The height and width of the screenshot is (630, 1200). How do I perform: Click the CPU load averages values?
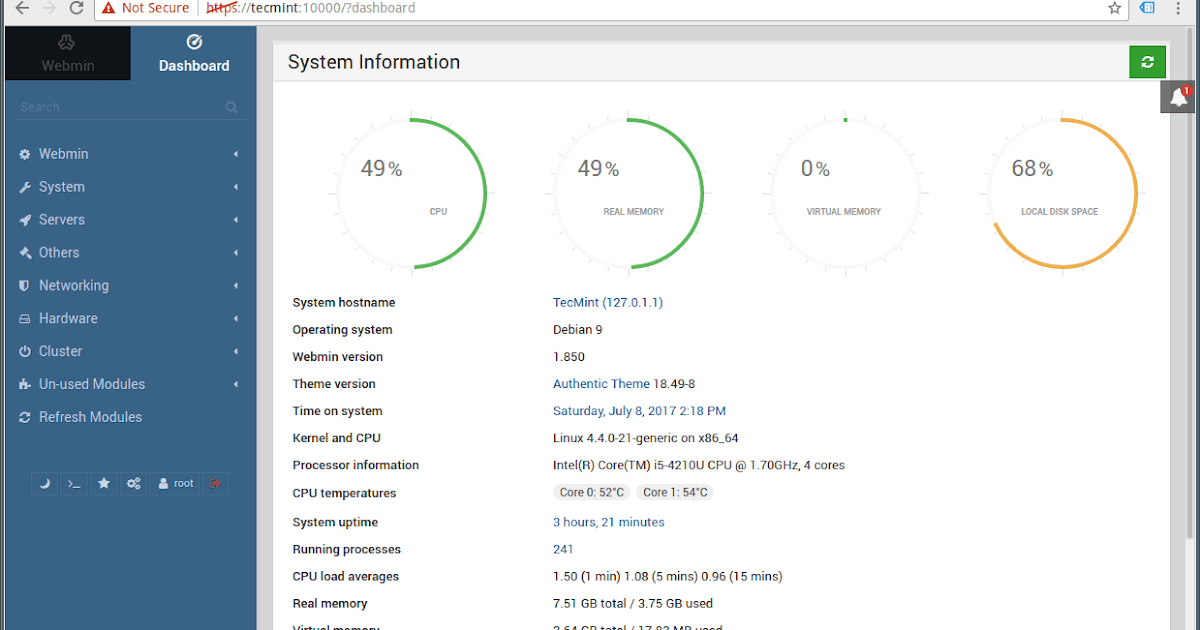(x=668, y=576)
